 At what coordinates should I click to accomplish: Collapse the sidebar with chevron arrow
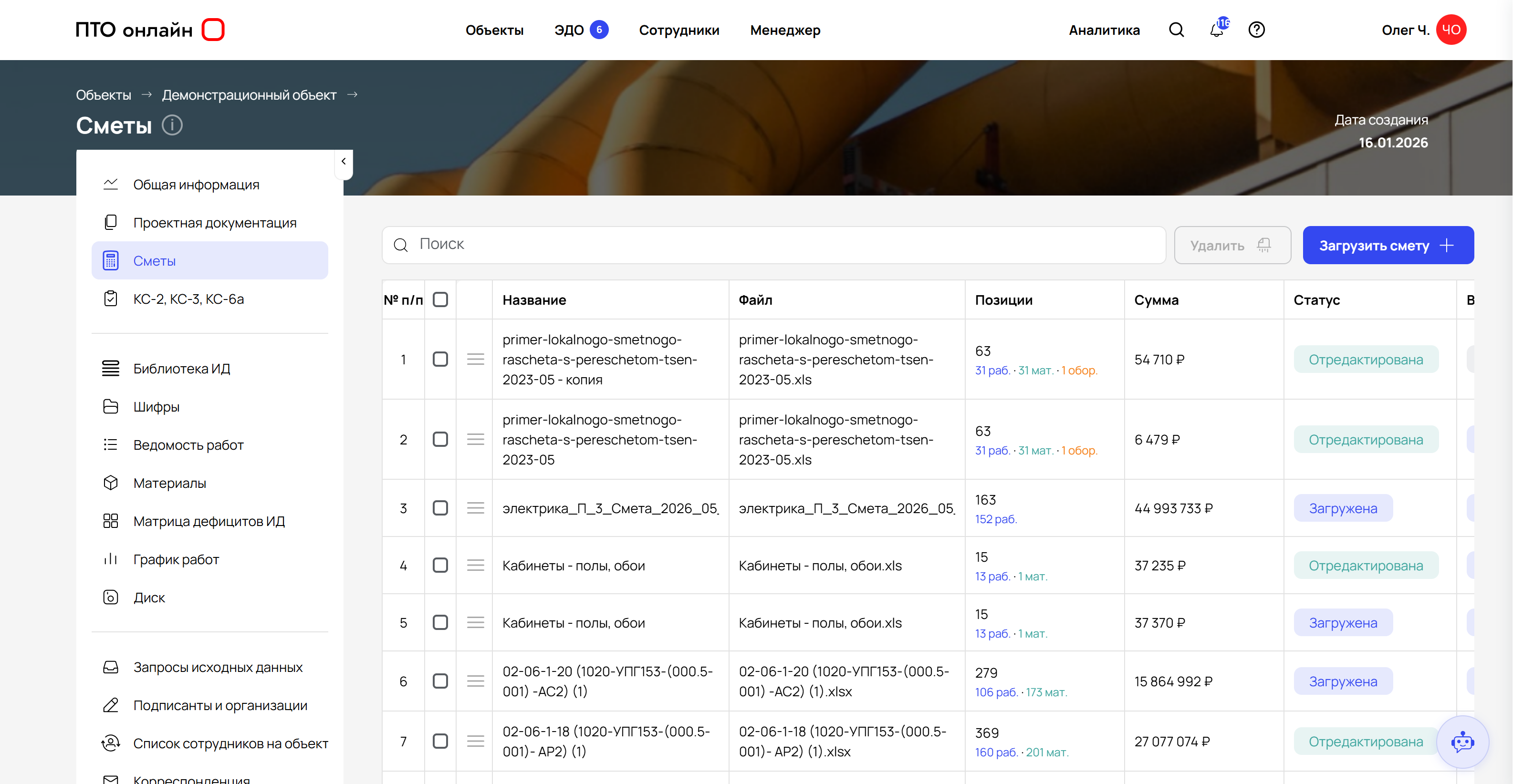tap(344, 161)
